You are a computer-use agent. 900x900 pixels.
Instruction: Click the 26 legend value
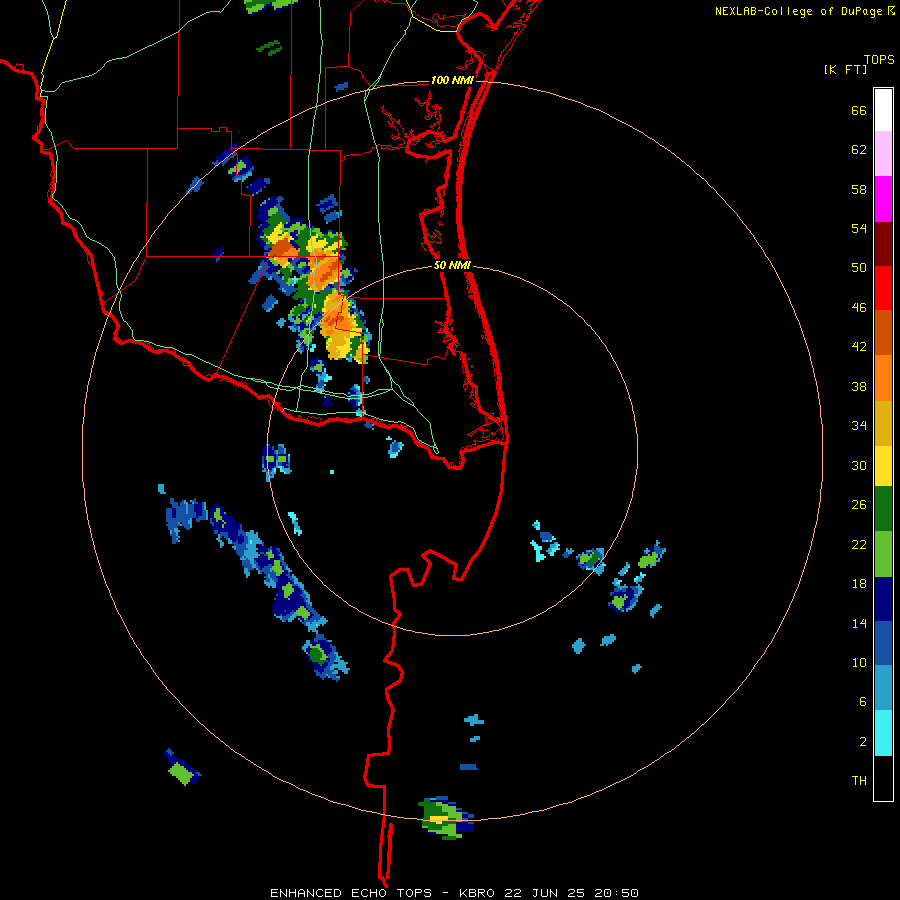pos(859,505)
